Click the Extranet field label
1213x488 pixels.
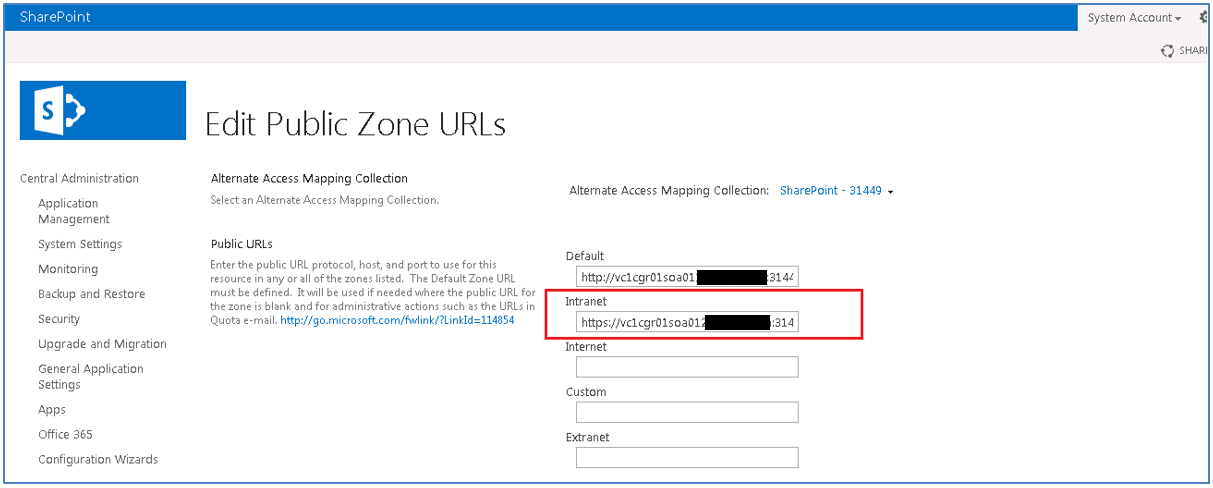(587, 437)
